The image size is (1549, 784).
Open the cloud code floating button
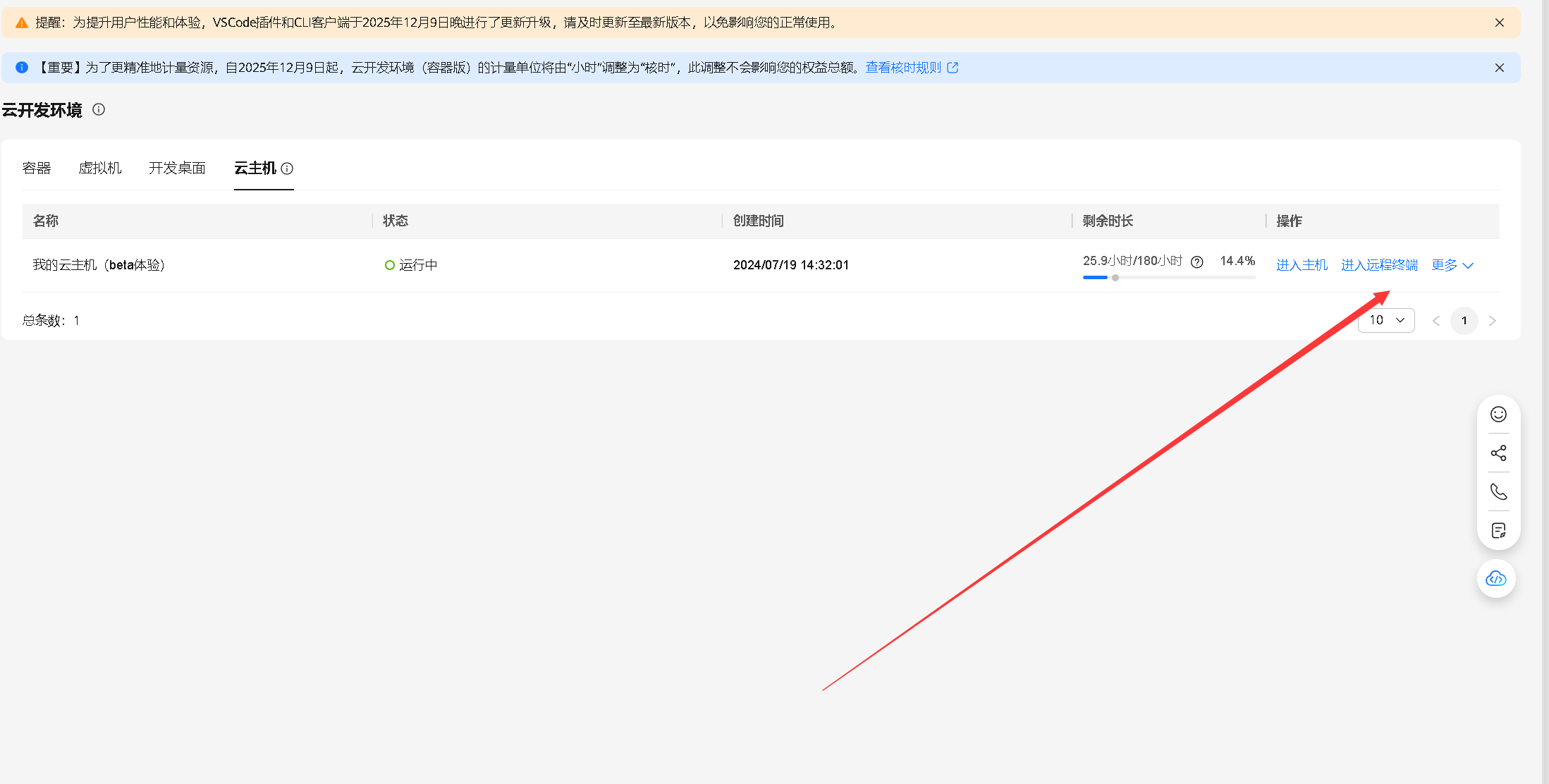(1496, 579)
